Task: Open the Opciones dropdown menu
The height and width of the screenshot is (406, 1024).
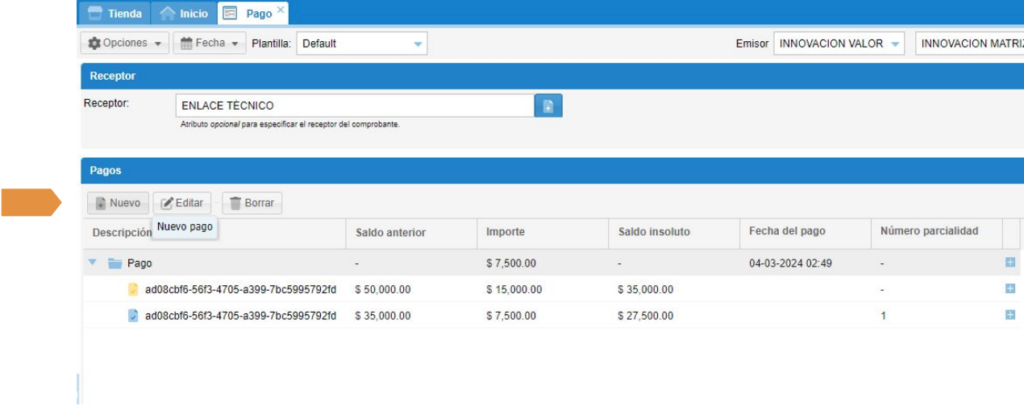Action: (126, 44)
